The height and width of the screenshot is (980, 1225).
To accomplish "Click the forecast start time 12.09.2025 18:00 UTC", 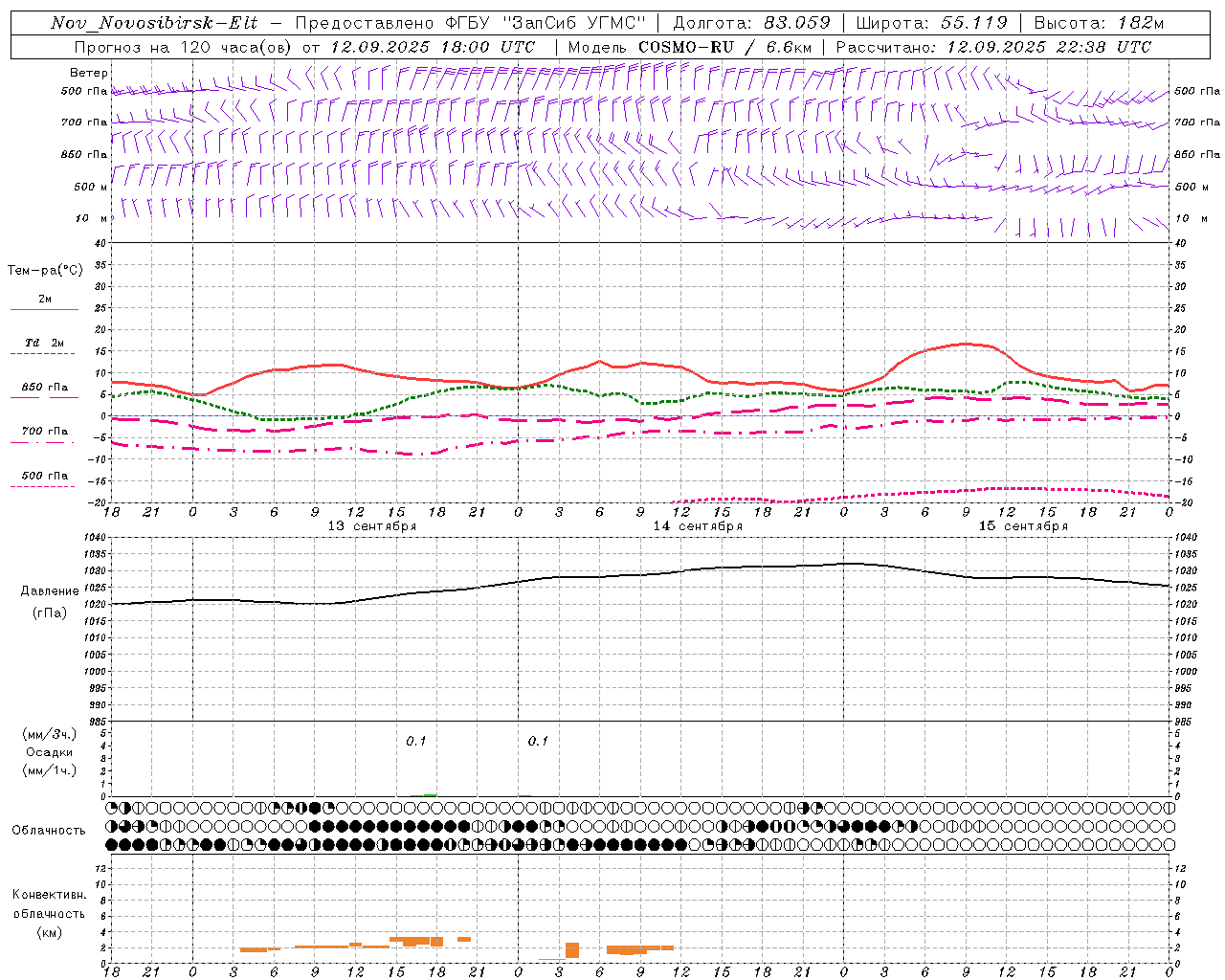I will click(433, 47).
